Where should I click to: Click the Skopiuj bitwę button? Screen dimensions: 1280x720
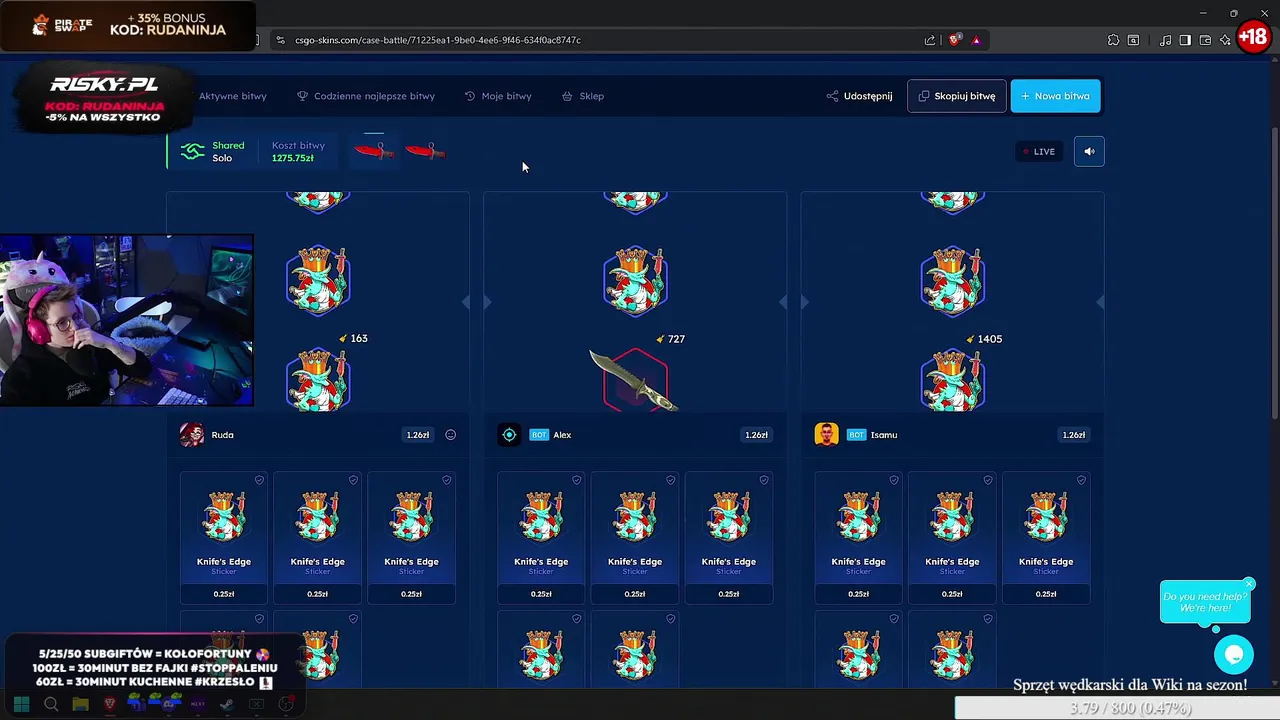pyautogui.click(x=957, y=96)
